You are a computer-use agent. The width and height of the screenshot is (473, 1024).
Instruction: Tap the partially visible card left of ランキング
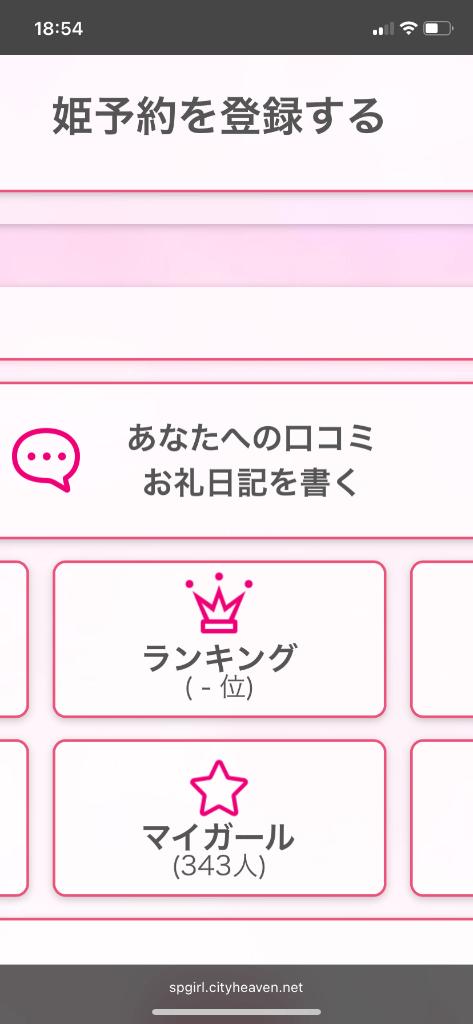(x=13, y=639)
